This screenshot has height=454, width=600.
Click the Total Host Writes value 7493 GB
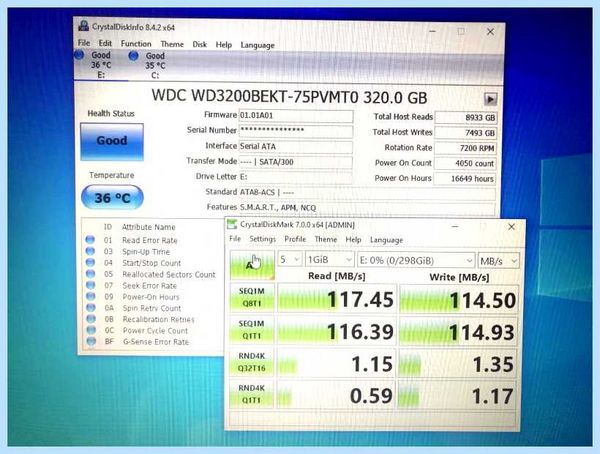pos(466,133)
